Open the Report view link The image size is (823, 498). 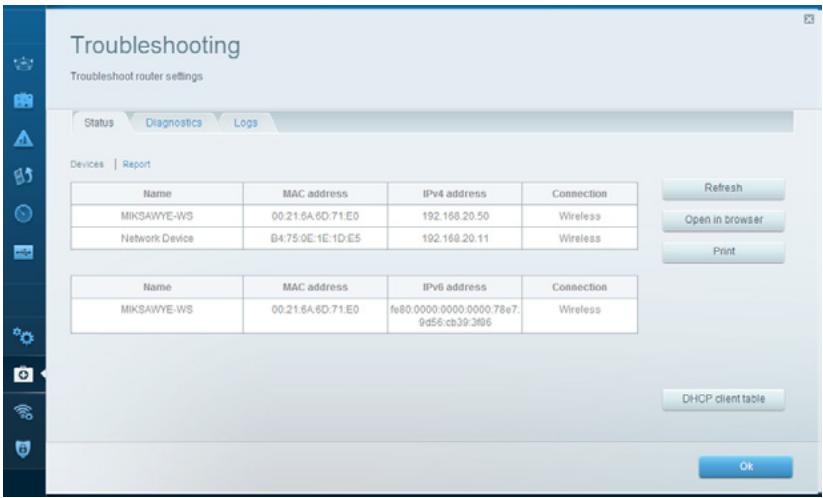coord(136,164)
